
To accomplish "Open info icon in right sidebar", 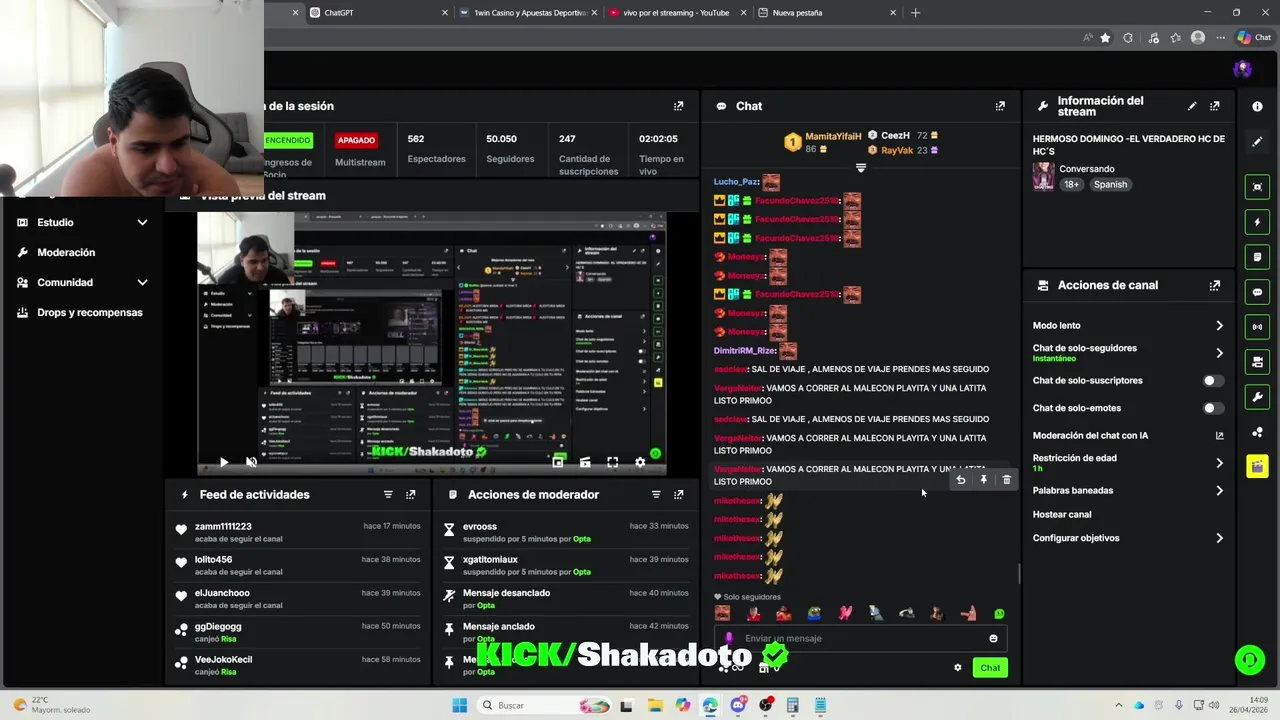I will coord(1257,106).
